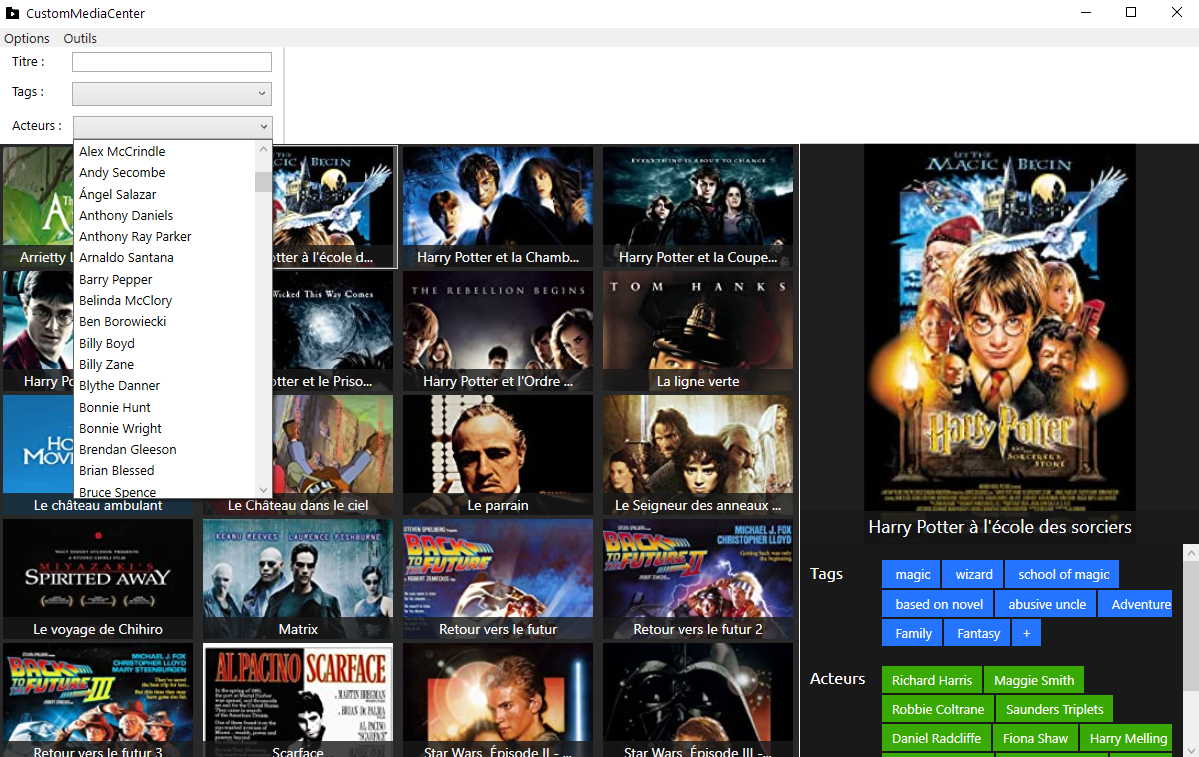
Task: Open the Options menu
Action: click(27, 38)
